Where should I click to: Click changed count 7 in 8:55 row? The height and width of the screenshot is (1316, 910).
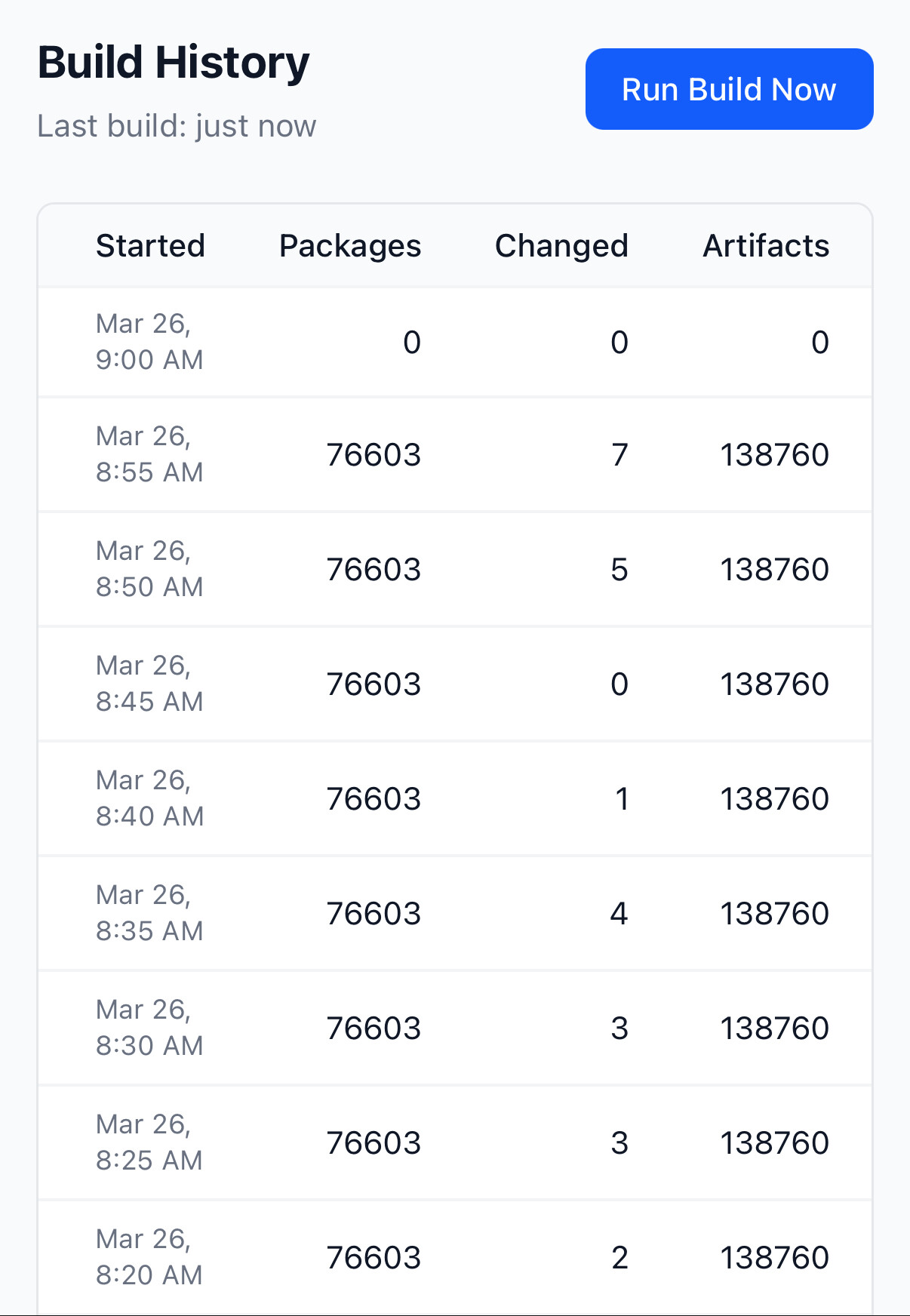619,455
